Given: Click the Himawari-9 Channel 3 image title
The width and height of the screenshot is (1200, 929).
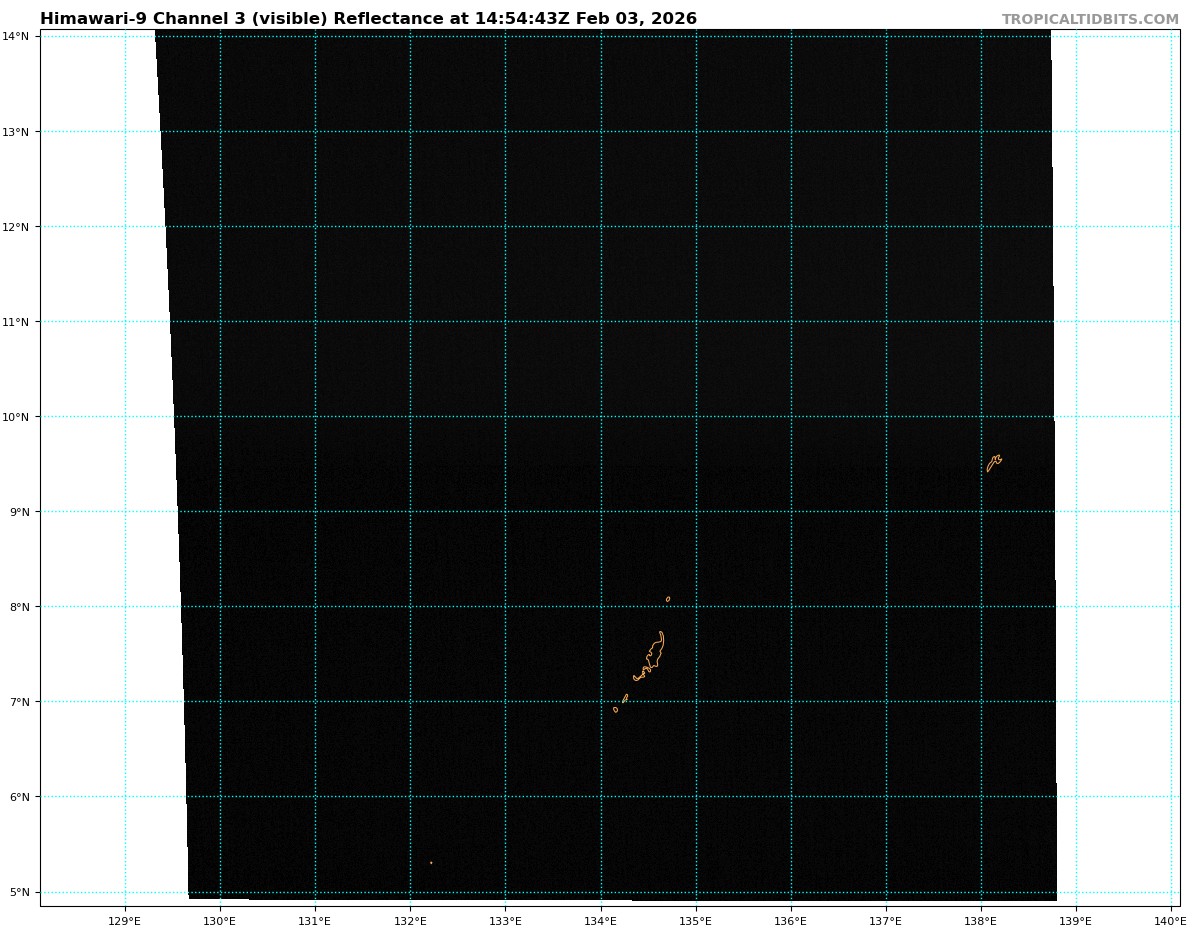Looking at the screenshot, I should coord(368,19).
